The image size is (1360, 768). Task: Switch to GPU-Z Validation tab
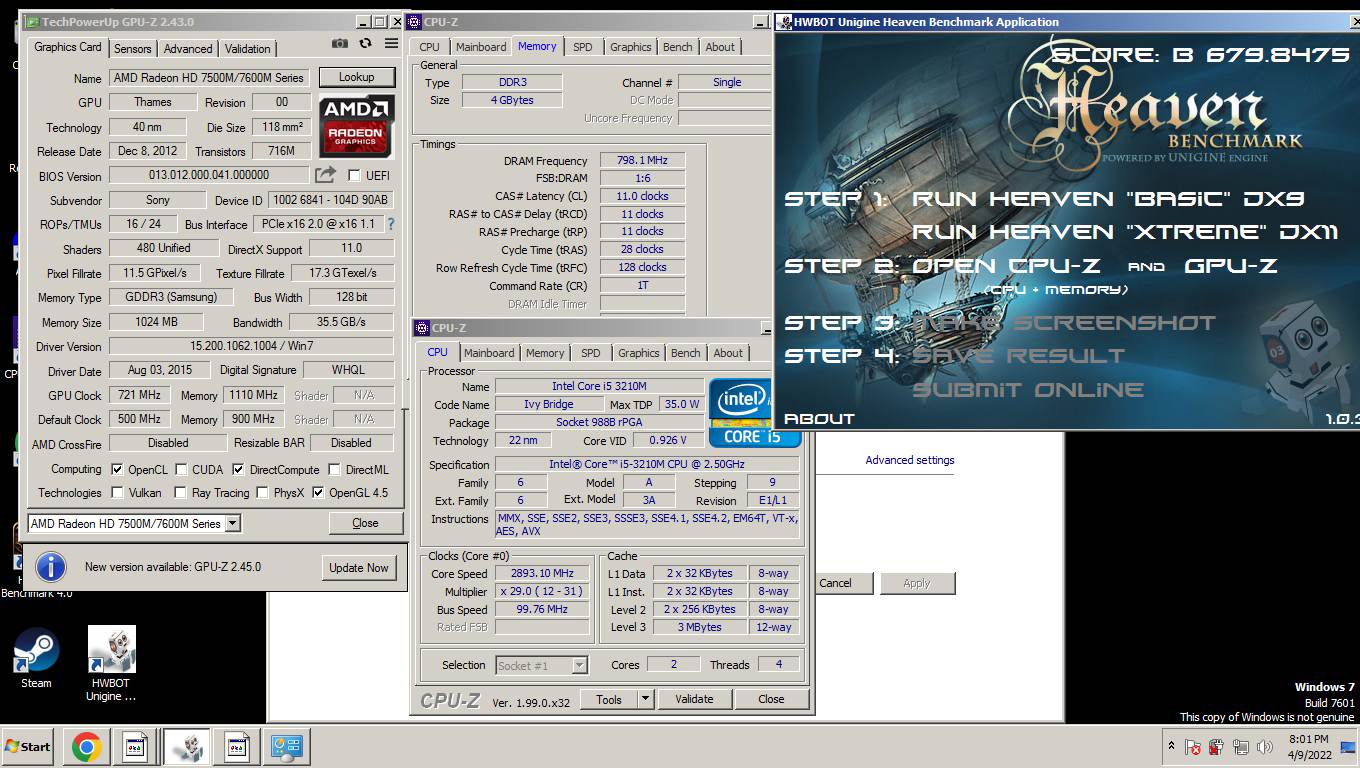247,48
